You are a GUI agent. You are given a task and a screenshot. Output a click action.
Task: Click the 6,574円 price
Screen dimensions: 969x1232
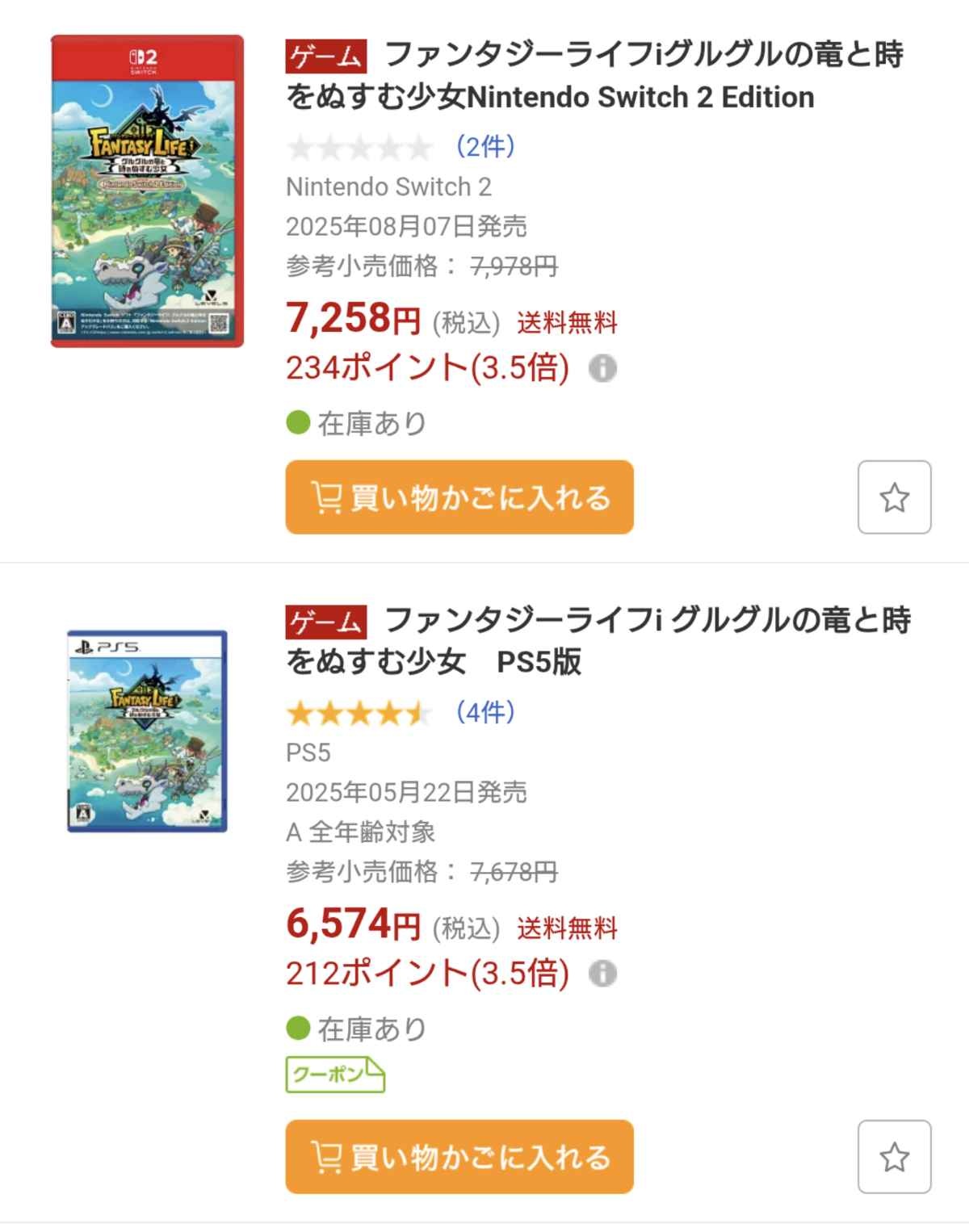(x=354, y=924)
